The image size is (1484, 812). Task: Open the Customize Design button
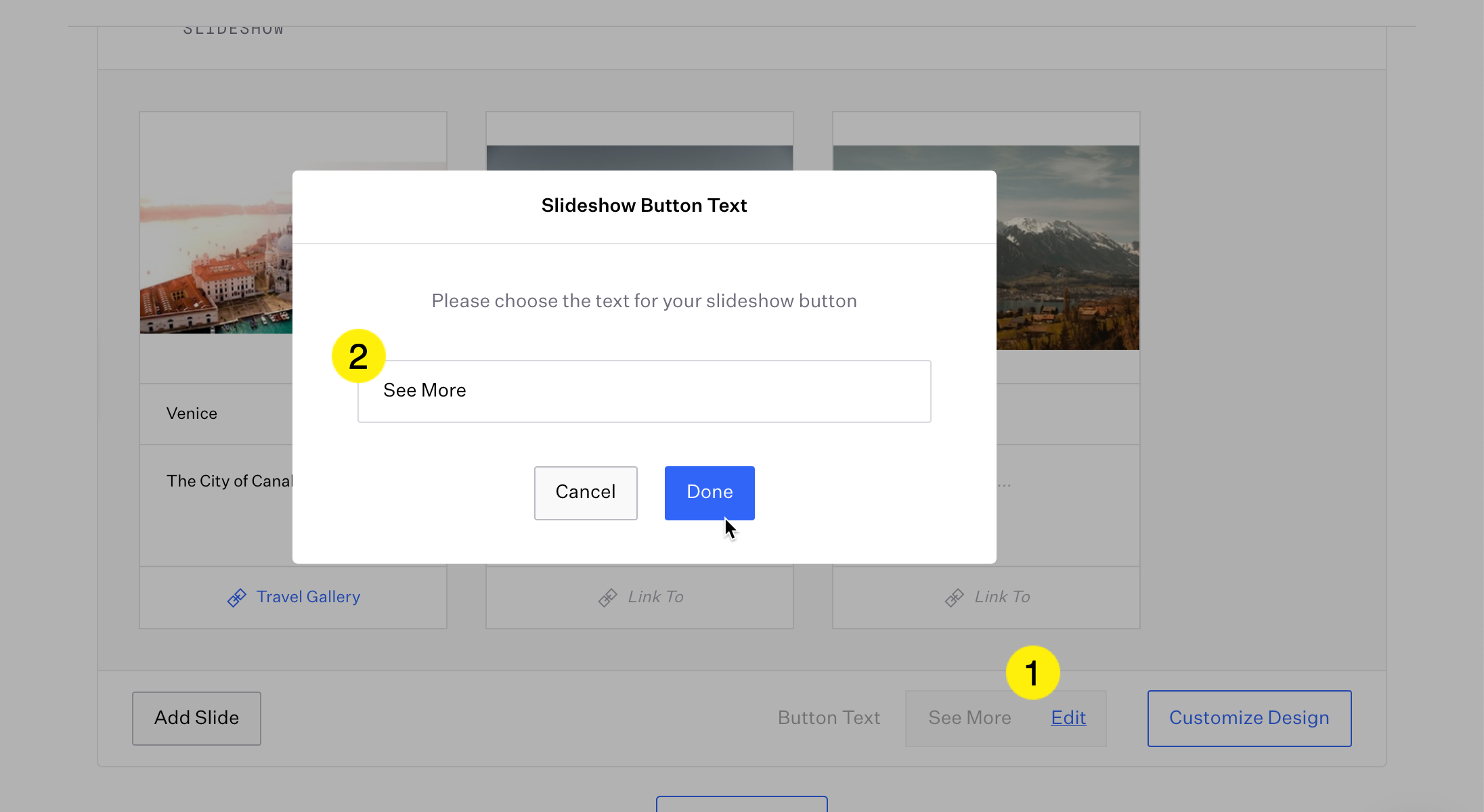click(x=1248, y=718)
